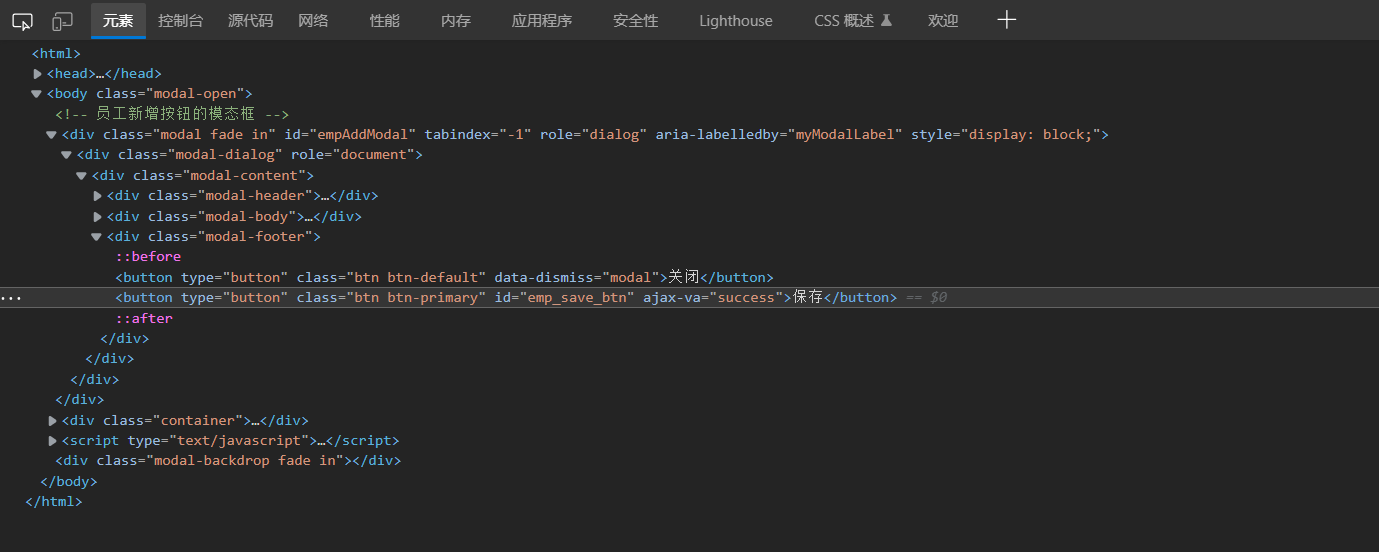Expand the container div node
Screen dimensions: 1379x552
(x=53, y=421)
